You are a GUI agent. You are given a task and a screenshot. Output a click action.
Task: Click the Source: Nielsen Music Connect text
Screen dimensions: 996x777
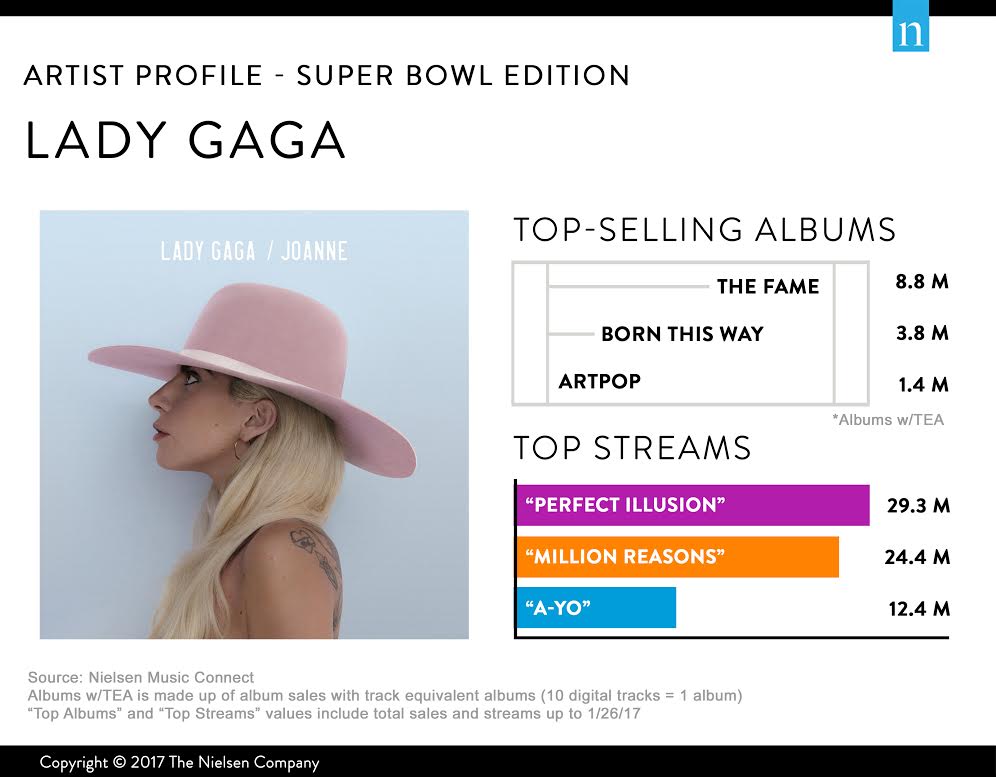141,677
